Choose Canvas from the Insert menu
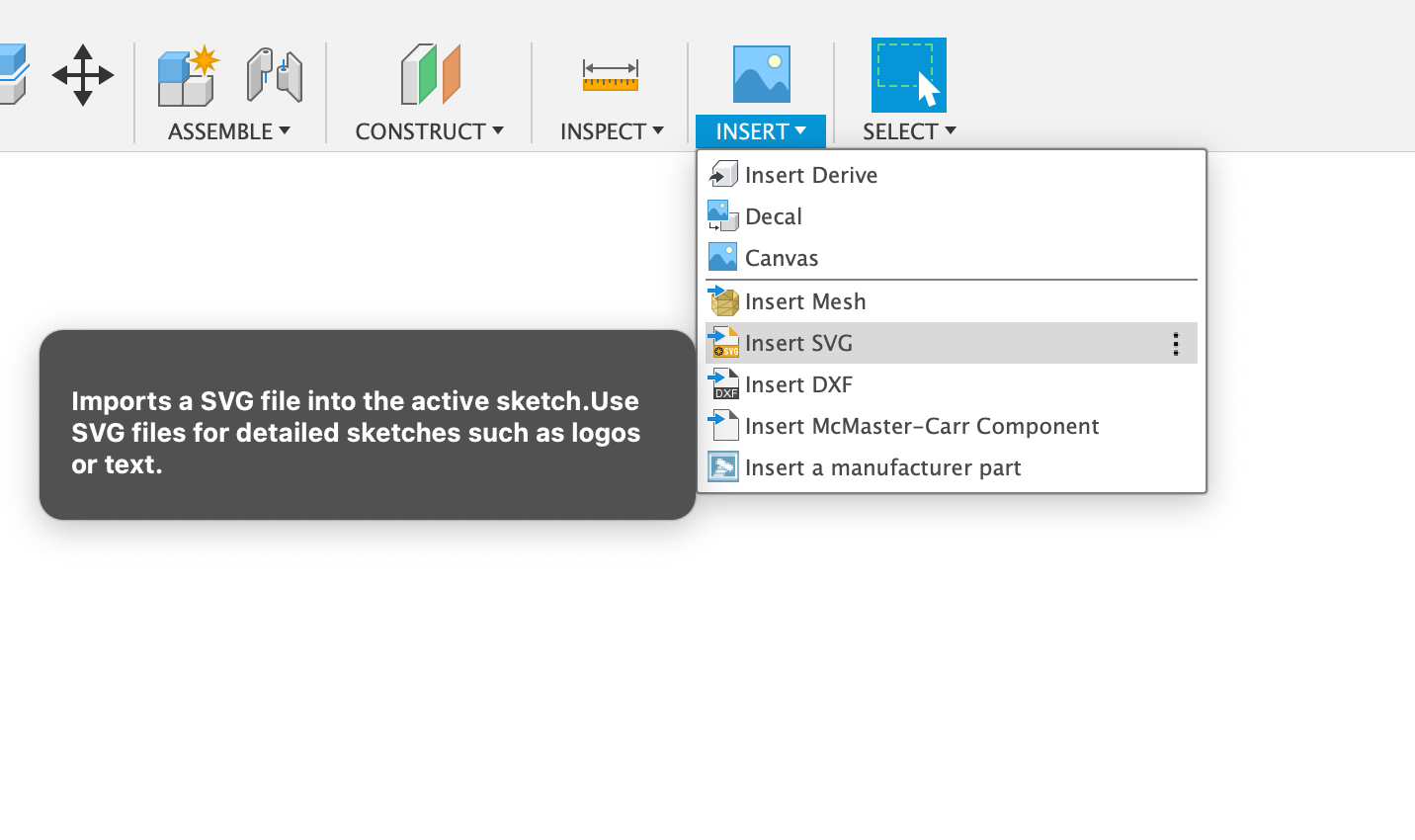The height and width of the screenshot is (840, 1415). point(781,258)
